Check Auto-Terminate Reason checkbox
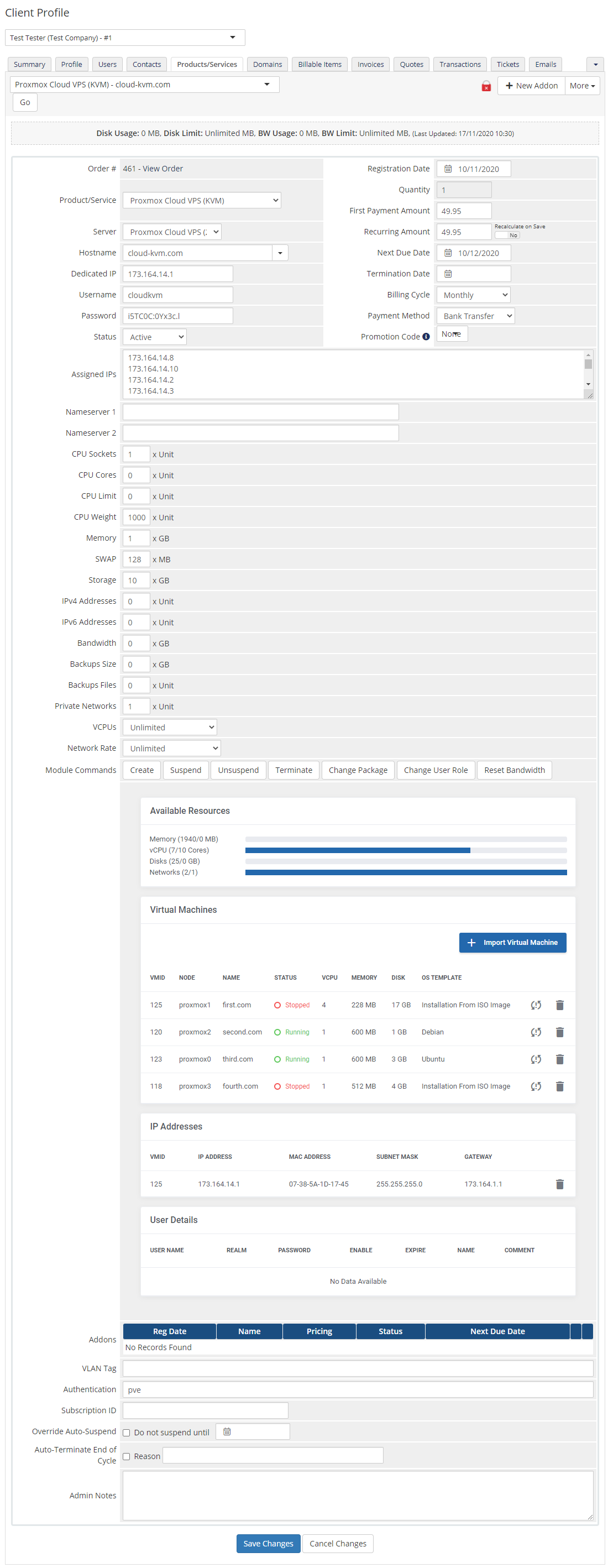Viewport: 608px width, 1568px height. tap(127, 1456)
